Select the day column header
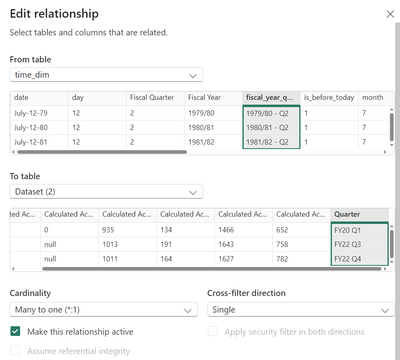This screenshot has width=400, height=360. click(x=97, y=98)
